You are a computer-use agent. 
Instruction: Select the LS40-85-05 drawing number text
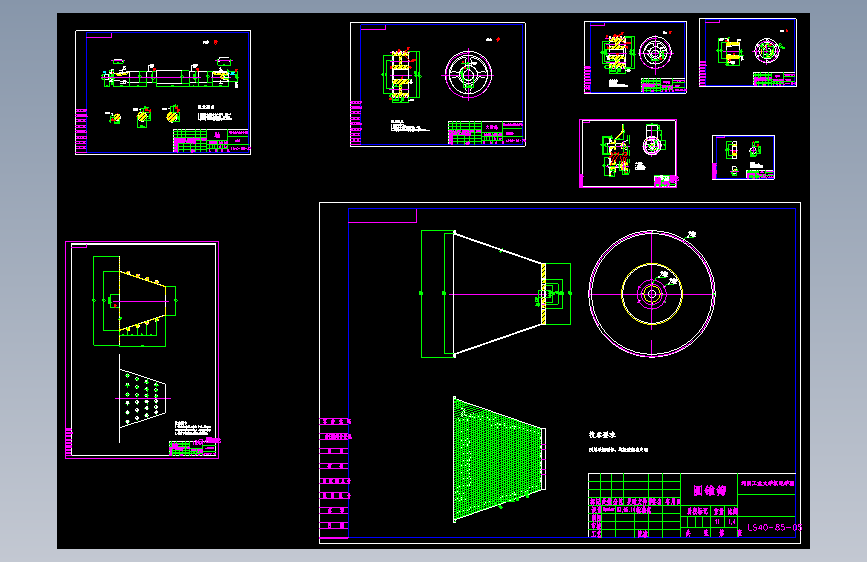pyautogui.click(x=774, y=527)
